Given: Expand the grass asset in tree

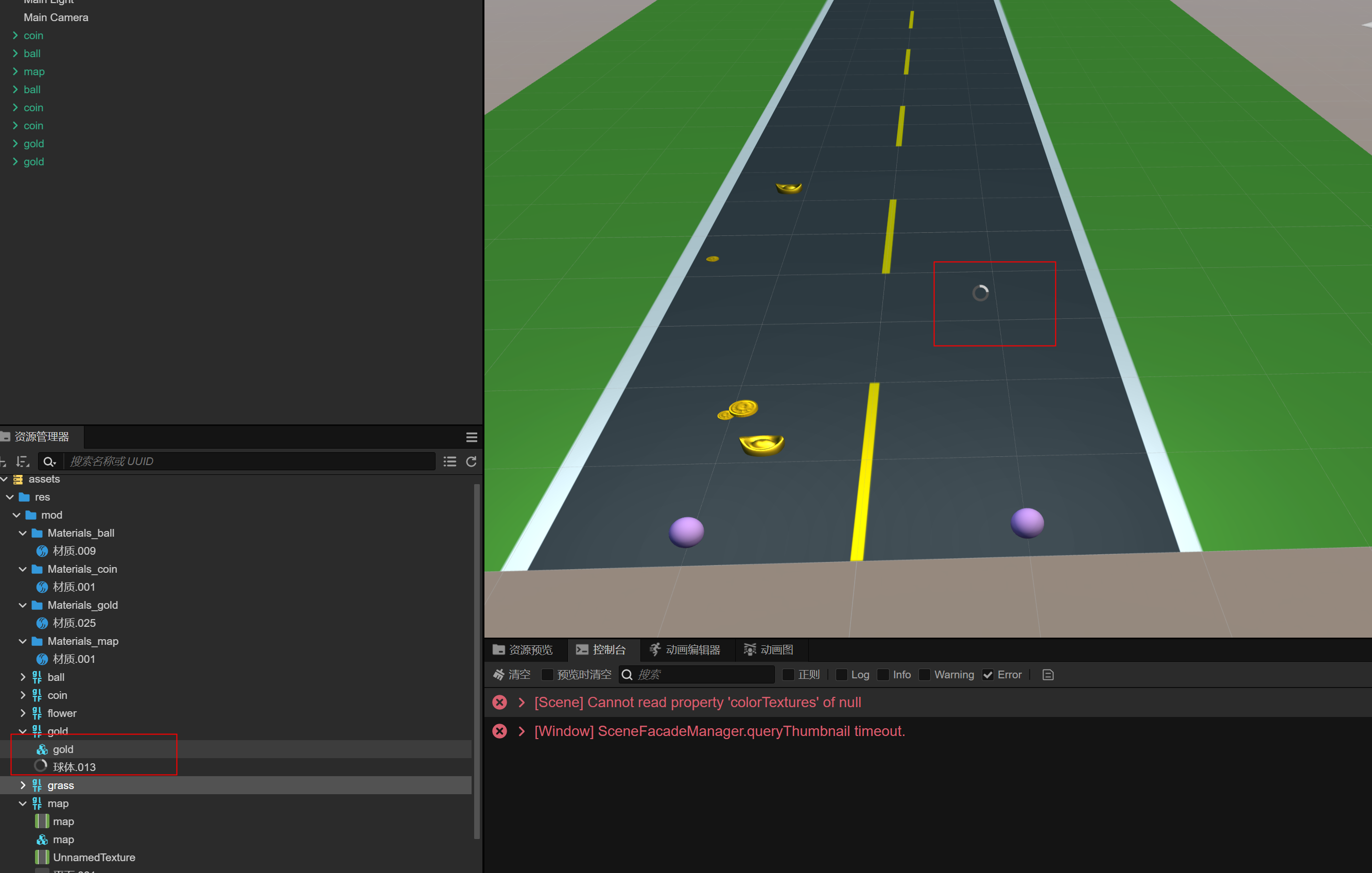Looking at the screenshot, I should [x=23, y=785].
